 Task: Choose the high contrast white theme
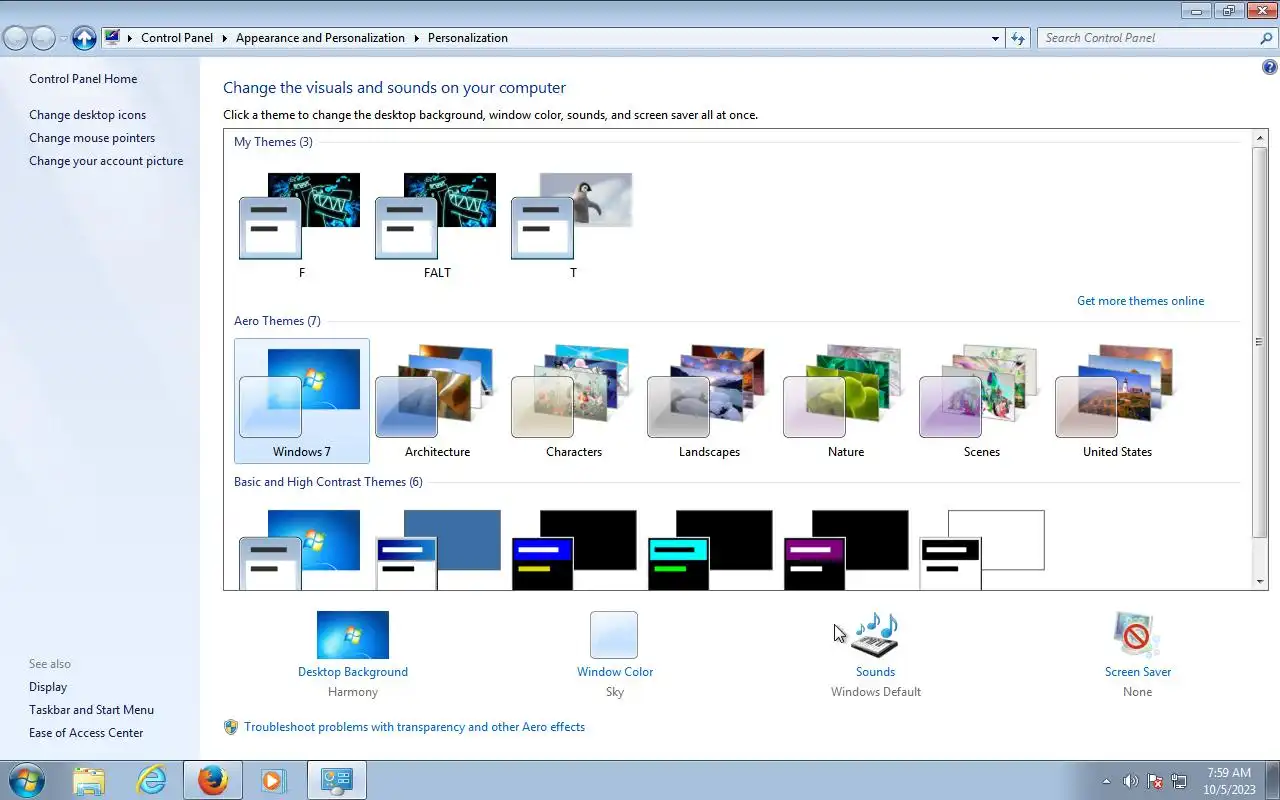[x=981, y=549]
